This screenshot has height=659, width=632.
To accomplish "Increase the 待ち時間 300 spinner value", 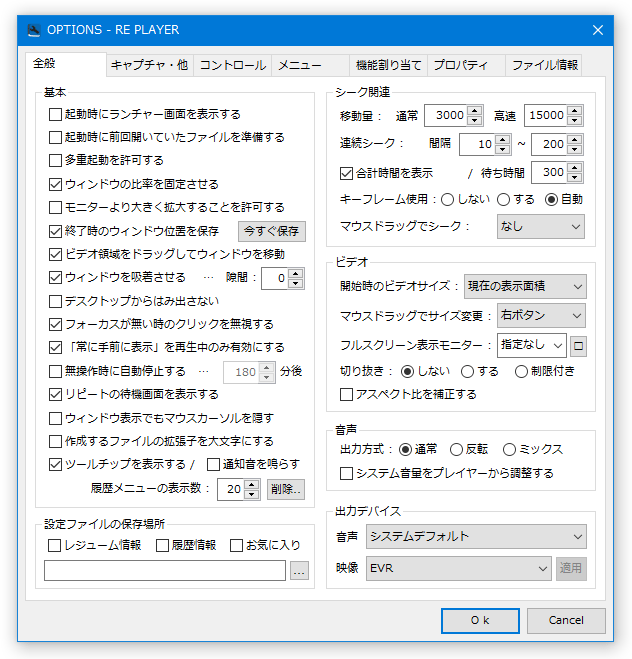I will pos(574,168).
